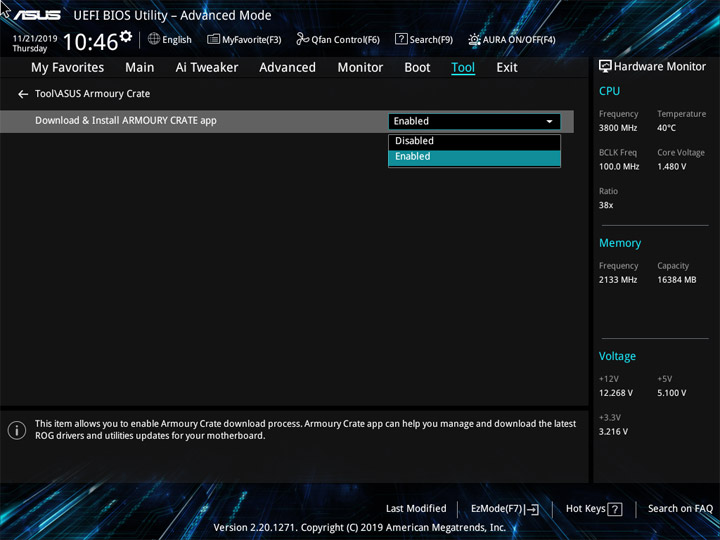Click the 16384 MB capacity value
720x540 pixels.
pyautogui.click(x=676, y=280)
